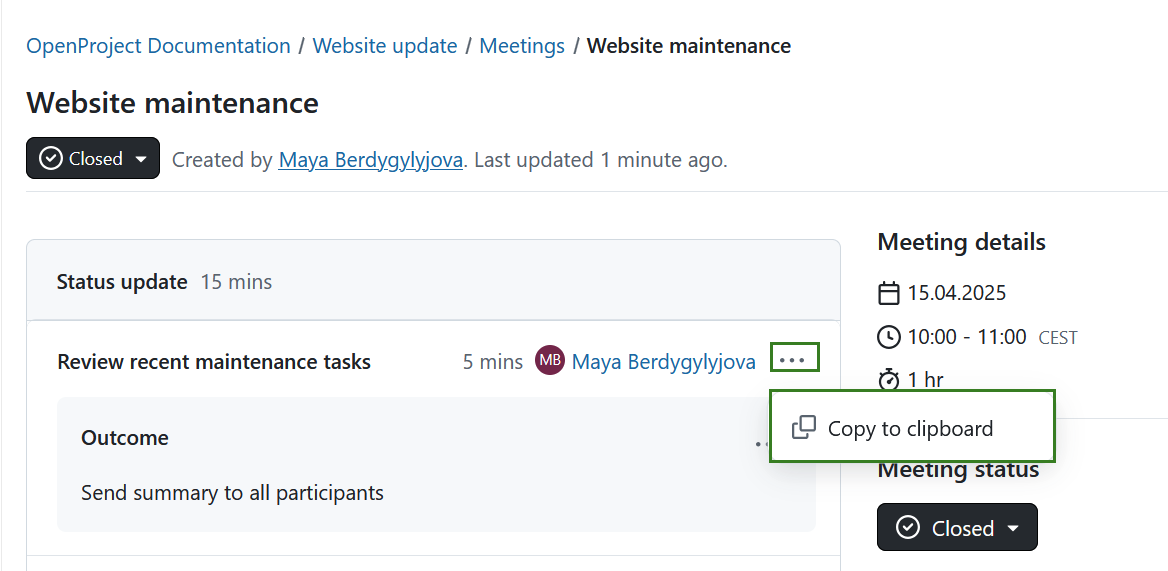Image resolution: width=1168 pixels, height=571 pixels.
Task: Navigate to Meetings breadcrumb
Action: (x=522, y=46)
